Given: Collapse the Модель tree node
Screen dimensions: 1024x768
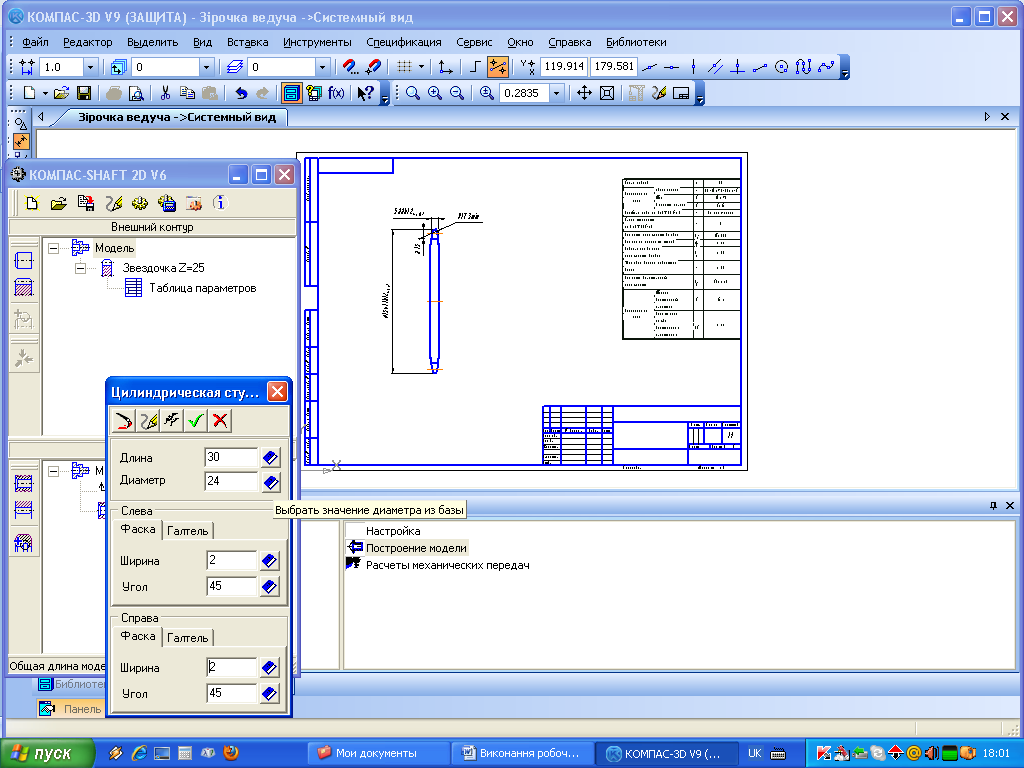Looking at the screenshot, I should [x=54, y=248].
